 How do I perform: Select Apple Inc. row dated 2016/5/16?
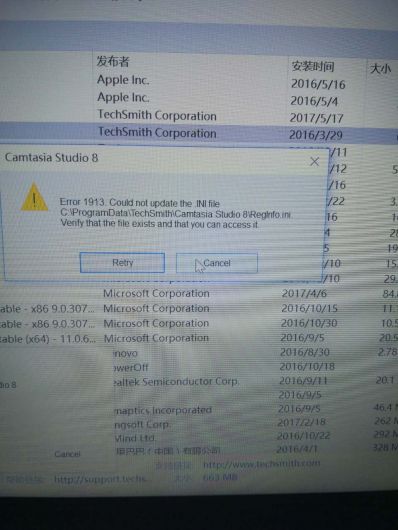click(199, 81)
